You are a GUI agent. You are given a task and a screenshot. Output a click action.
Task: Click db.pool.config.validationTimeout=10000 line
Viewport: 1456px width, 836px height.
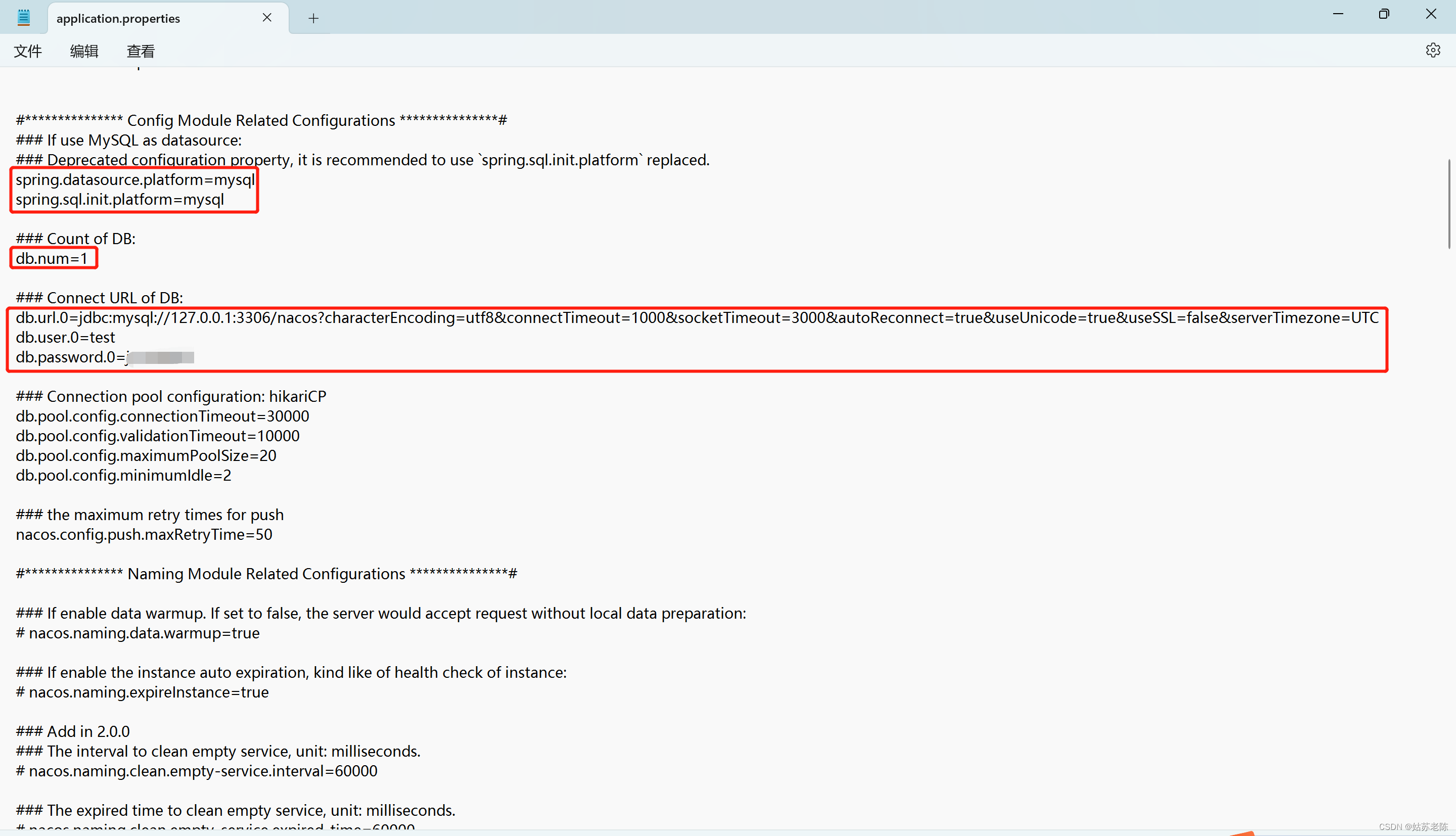(x=158, y=436)
